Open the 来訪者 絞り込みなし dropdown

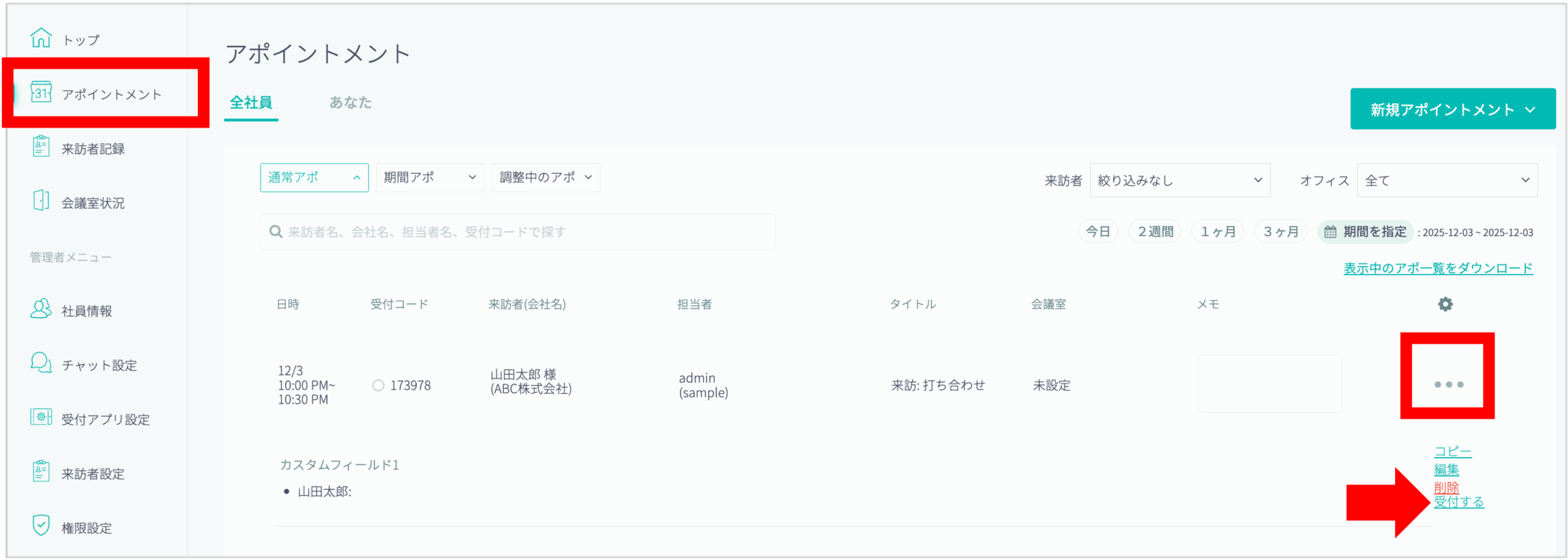coord(1179,180)
